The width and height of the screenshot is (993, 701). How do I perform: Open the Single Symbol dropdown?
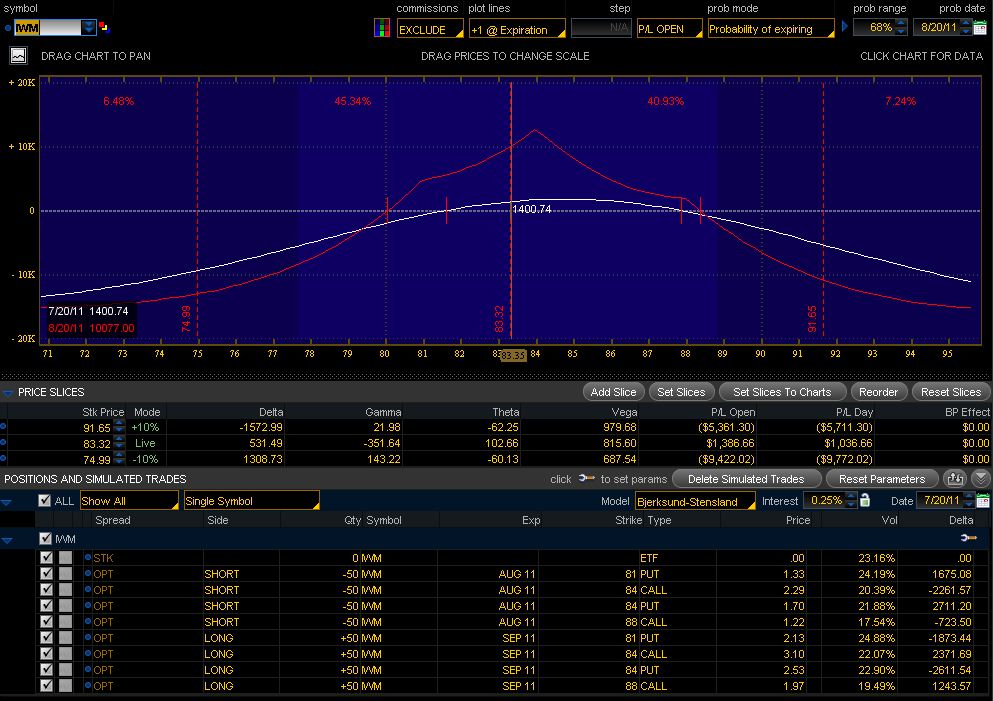pos(251,501)
